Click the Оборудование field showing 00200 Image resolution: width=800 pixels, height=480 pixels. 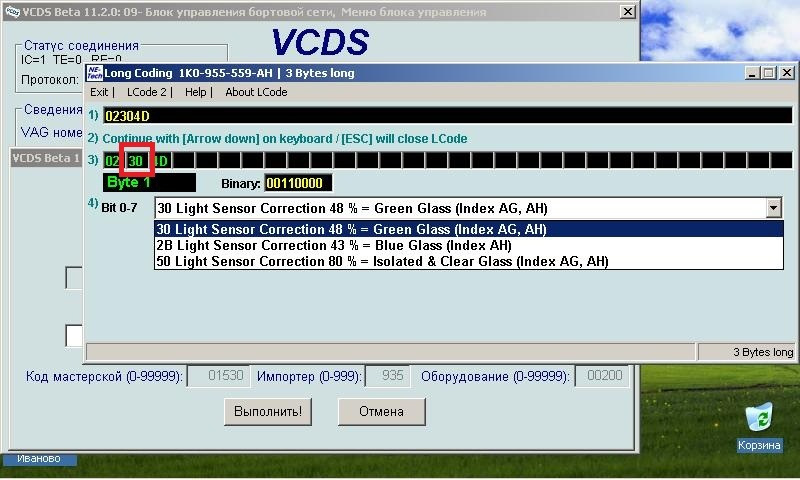click(x=602, y=376)
